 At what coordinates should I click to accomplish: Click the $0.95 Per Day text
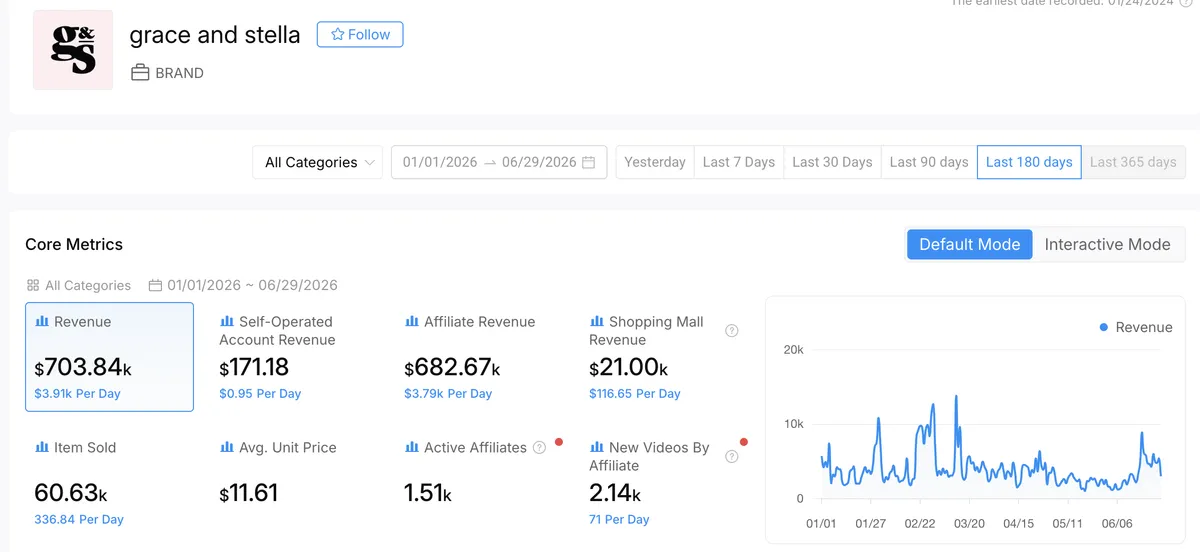(260, 394)
